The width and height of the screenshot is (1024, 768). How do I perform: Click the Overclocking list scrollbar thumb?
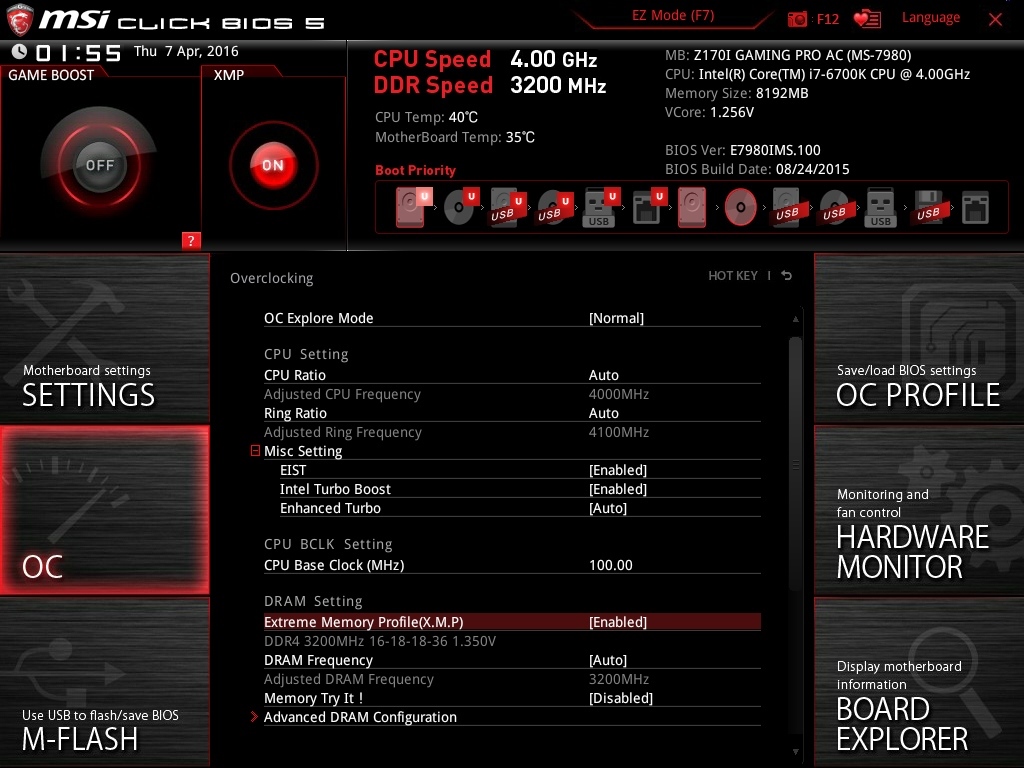point(795,464)
